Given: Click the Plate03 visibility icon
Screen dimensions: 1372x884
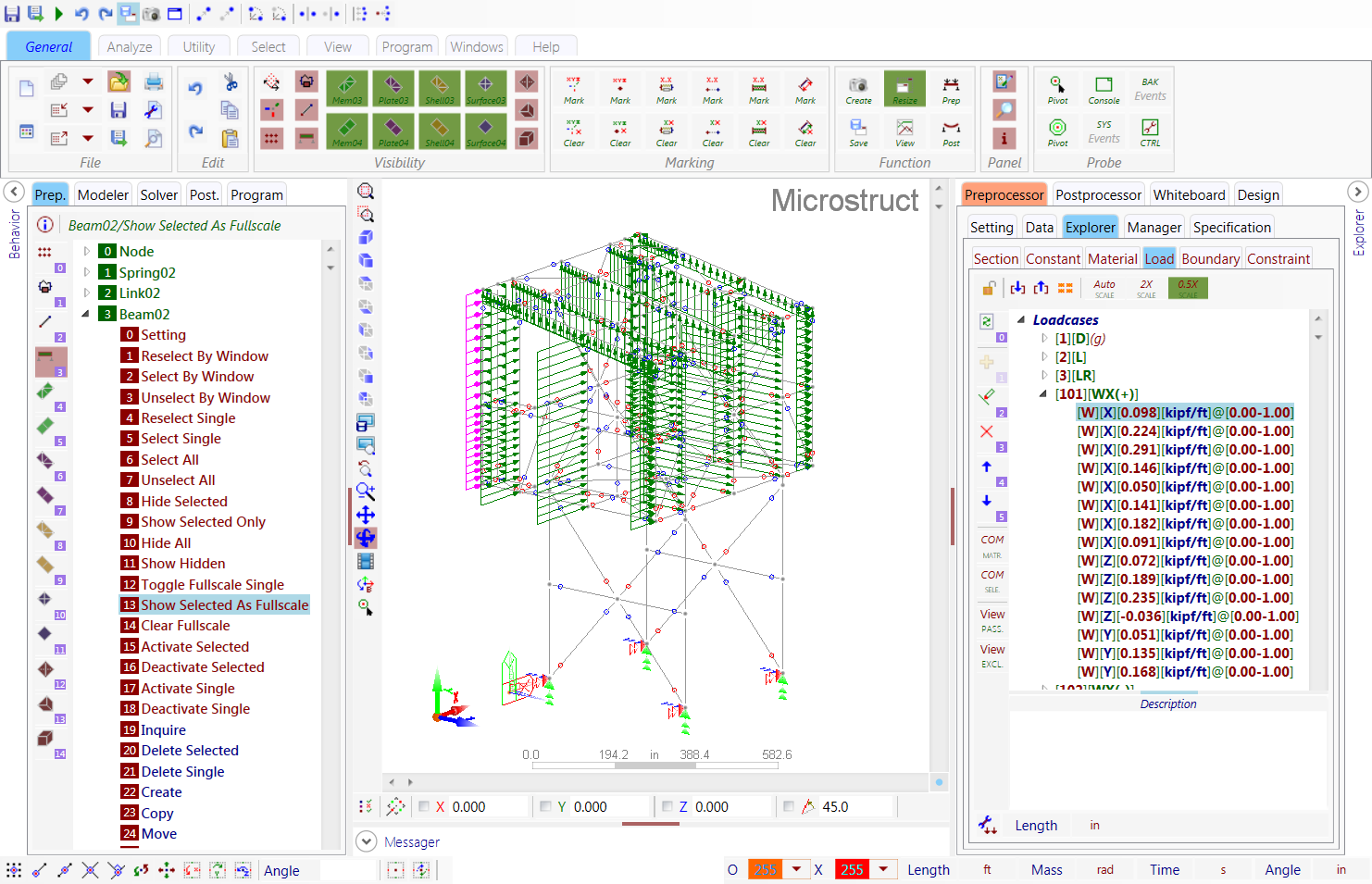Looking at the screenshot, I should pos(393,89).
